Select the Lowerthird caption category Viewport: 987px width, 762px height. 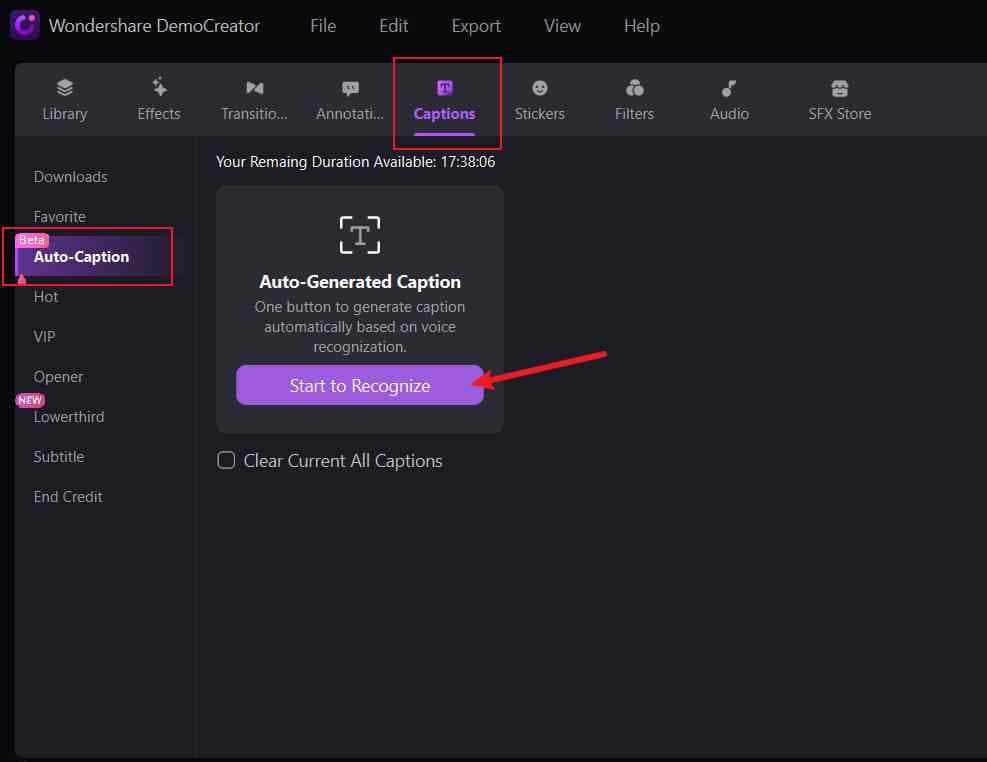(x=69, y=417)
